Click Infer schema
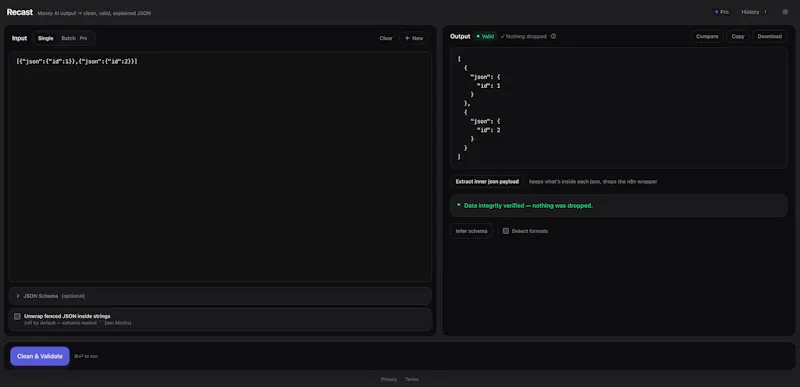 click(471, 231)
